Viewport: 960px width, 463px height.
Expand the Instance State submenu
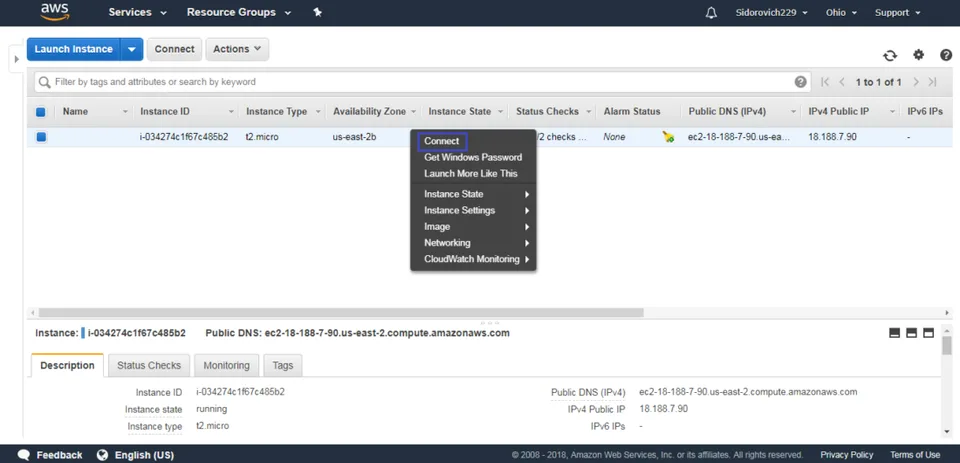pos(473,194)
